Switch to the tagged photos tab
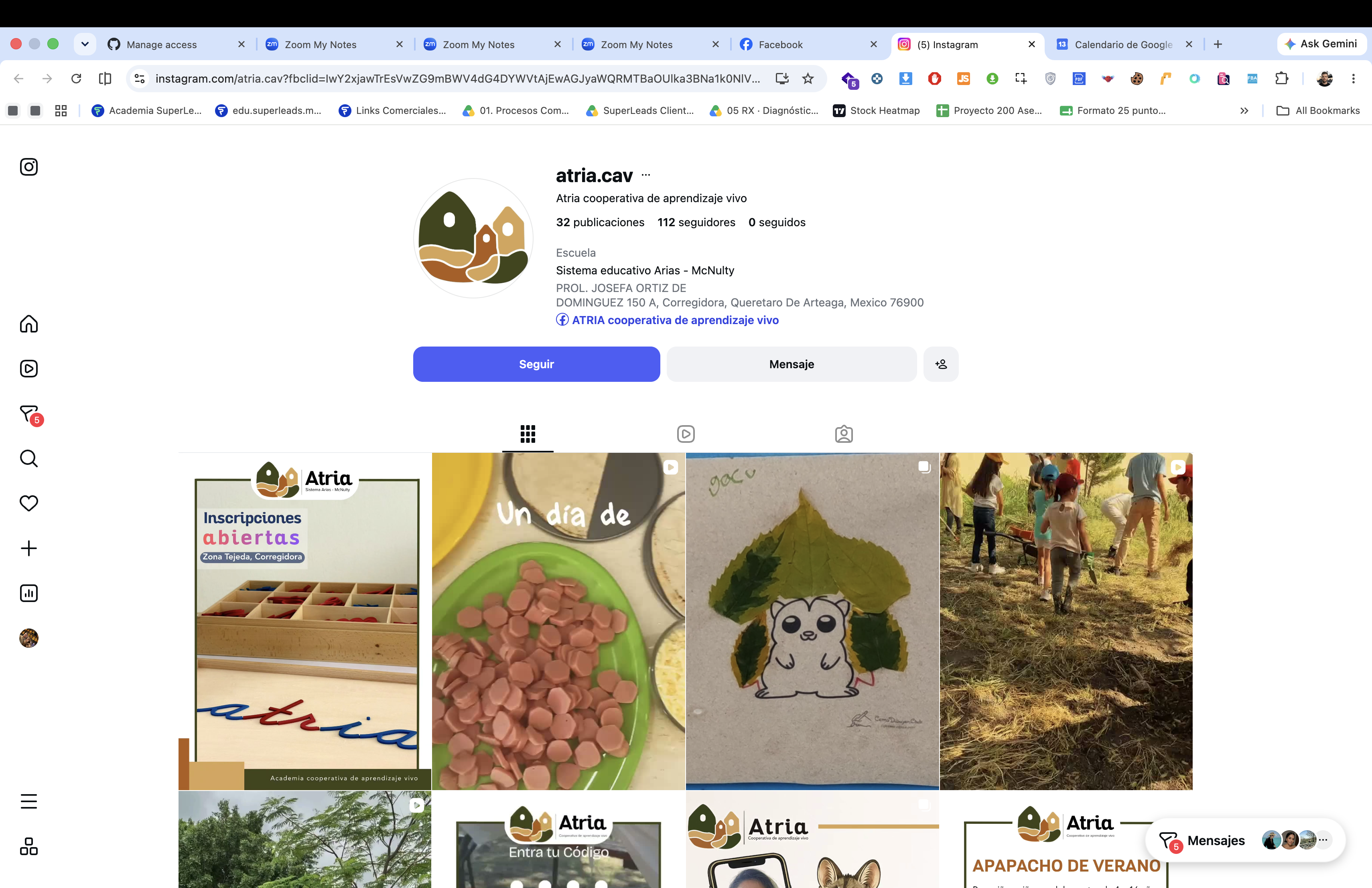This screenshot has width=1372, height=888. (x=844, y=434)
